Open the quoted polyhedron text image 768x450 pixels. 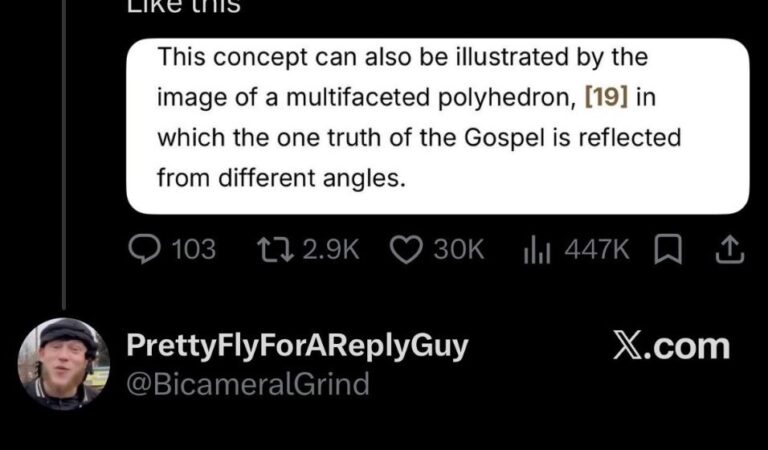(437, 126)
